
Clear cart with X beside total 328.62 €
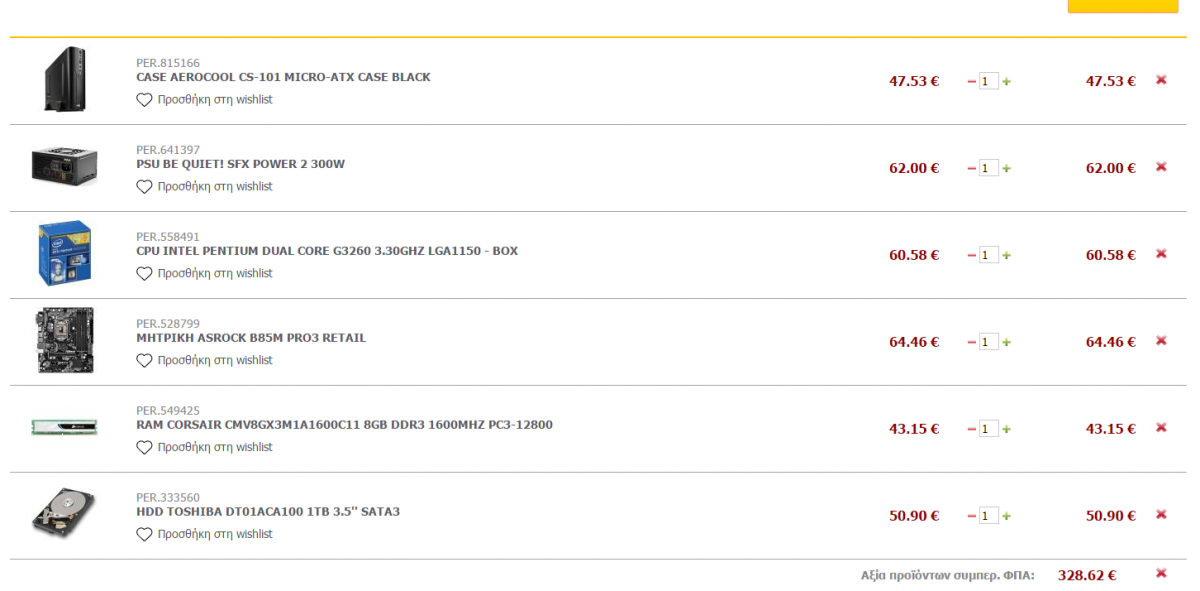[1161, 574]
